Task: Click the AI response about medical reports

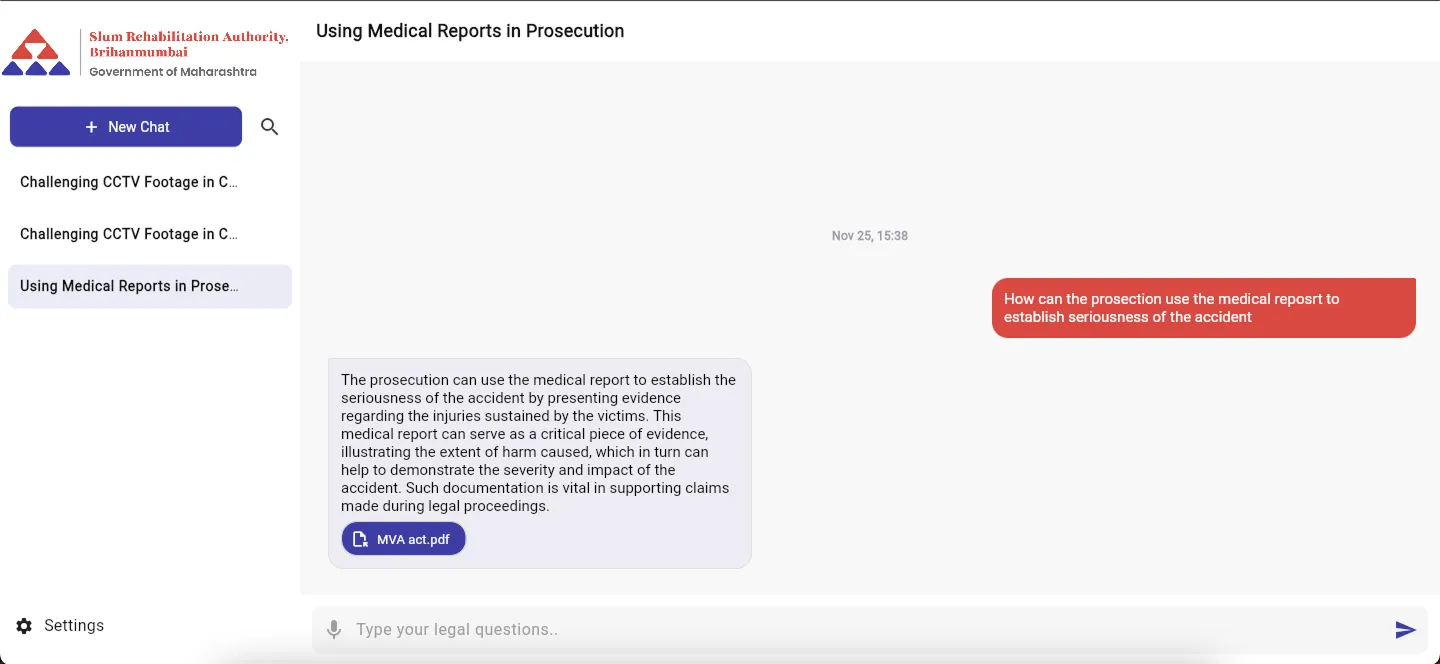Action: pos(538,443)
